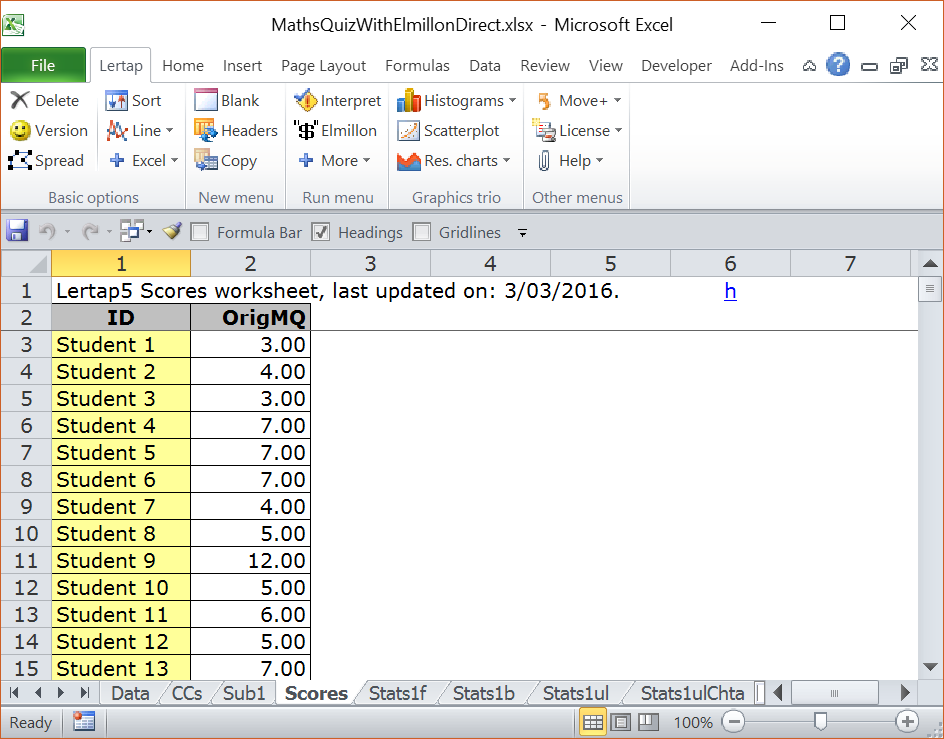Go to last sheet tab arrow
944x739 pixels.
tap(85, 693)
